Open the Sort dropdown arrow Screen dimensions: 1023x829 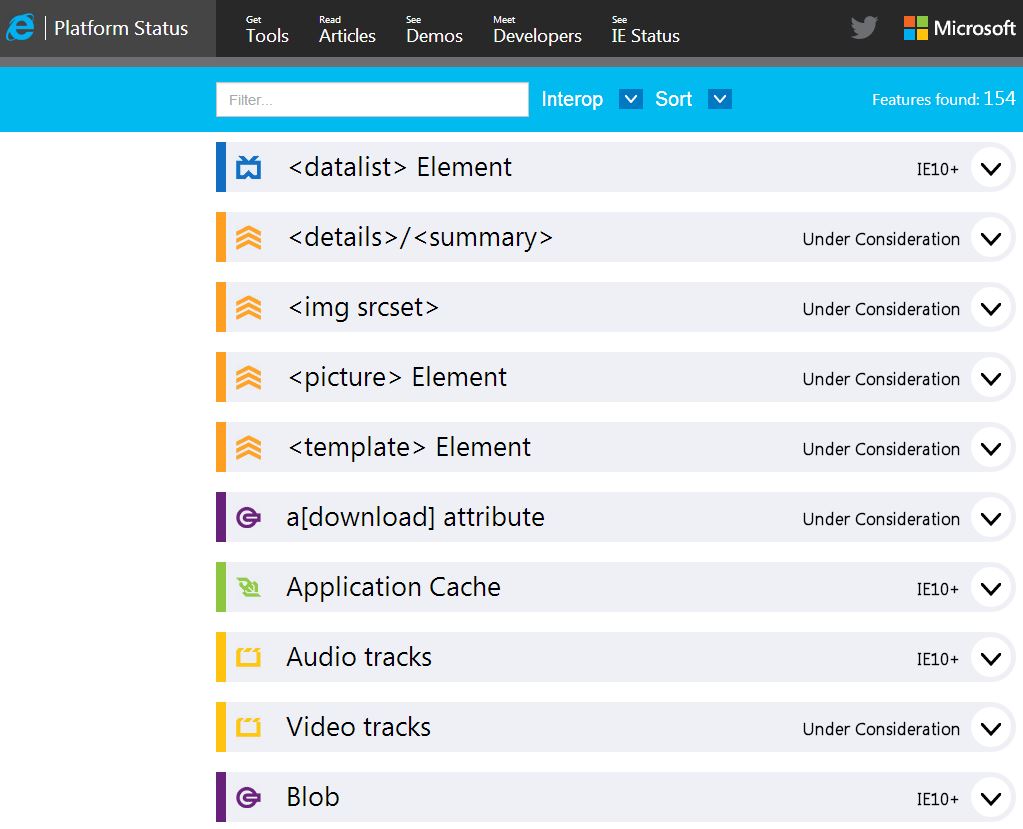[720, 99]
